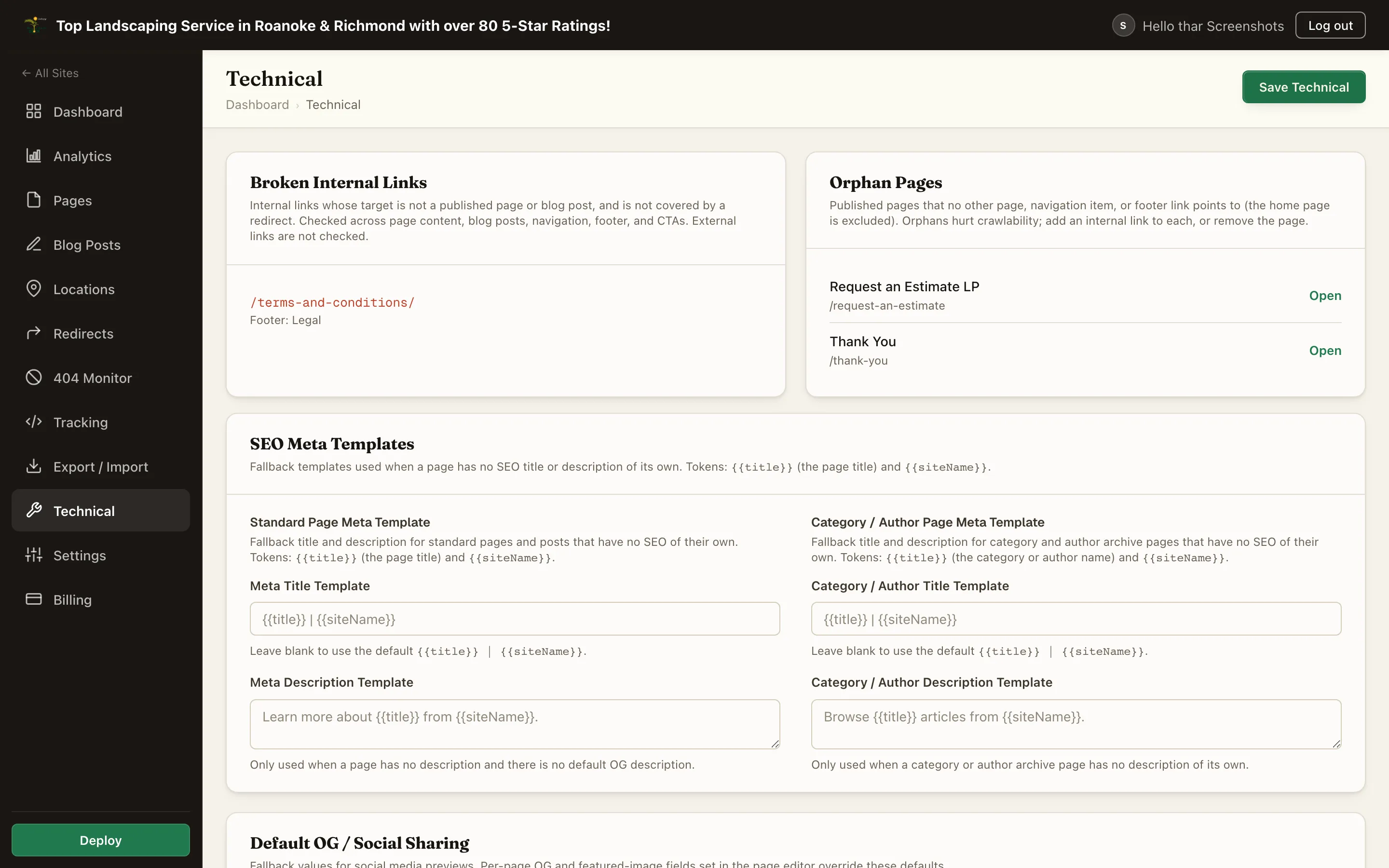Click the Save Technical button
1389x868 pixels.
(1304, 87)
